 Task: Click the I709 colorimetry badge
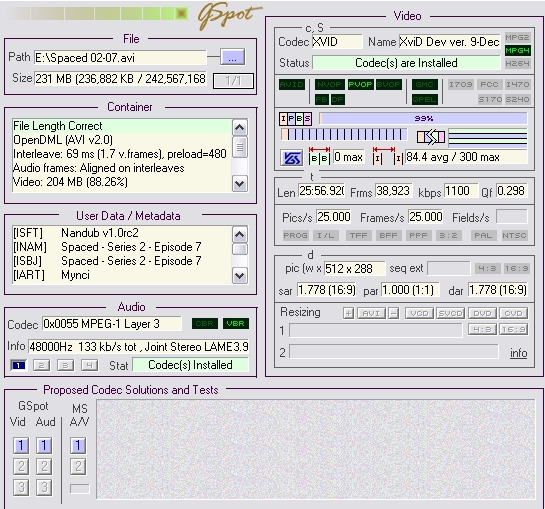click(461, 84)
